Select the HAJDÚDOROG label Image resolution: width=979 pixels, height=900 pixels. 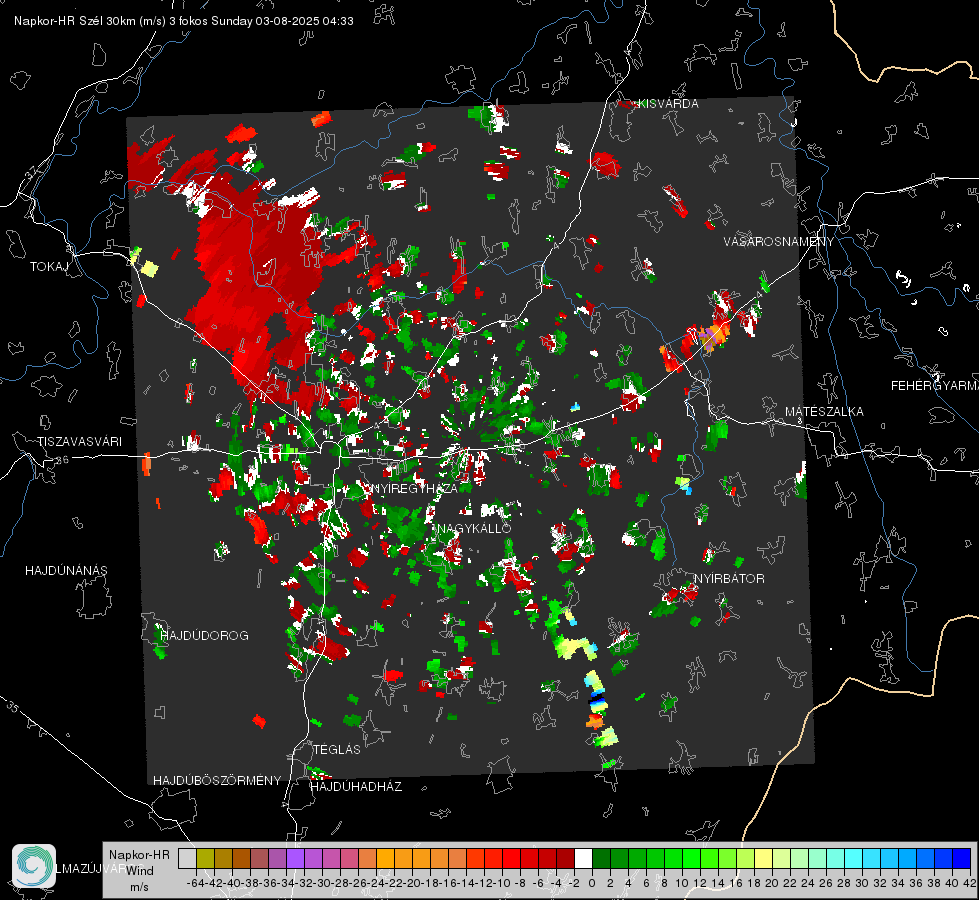[x=205, y=636]
